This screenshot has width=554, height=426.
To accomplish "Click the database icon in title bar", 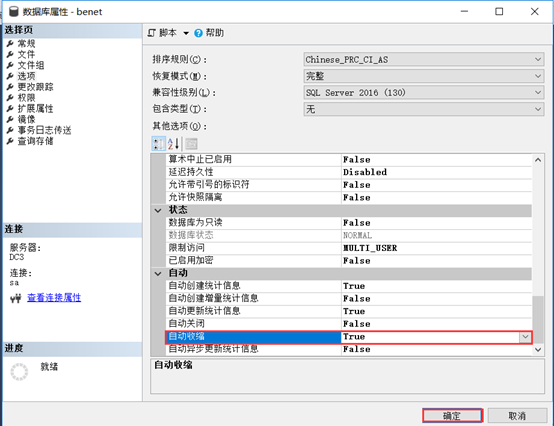I will (14, 12).
